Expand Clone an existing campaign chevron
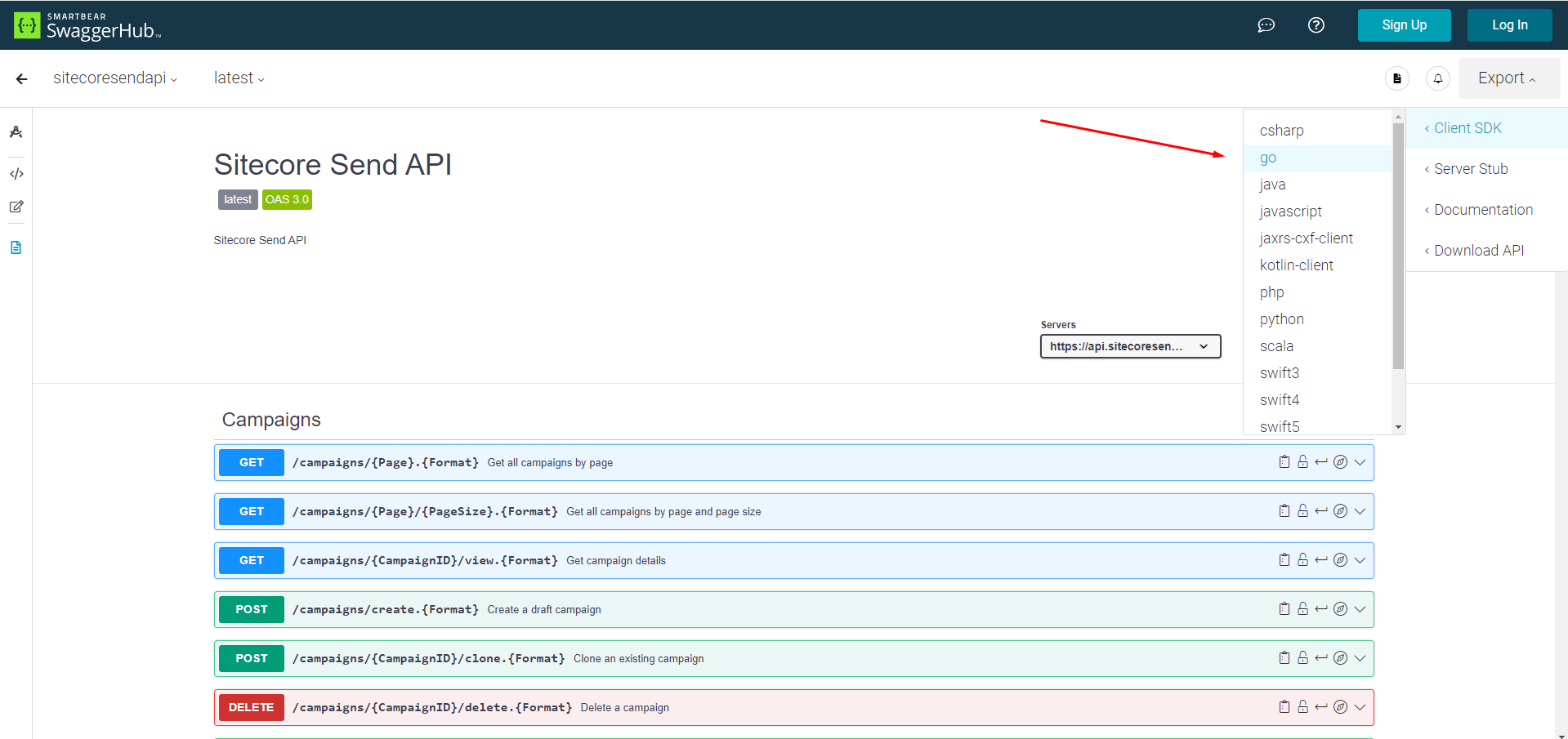 coord(1360,658)
